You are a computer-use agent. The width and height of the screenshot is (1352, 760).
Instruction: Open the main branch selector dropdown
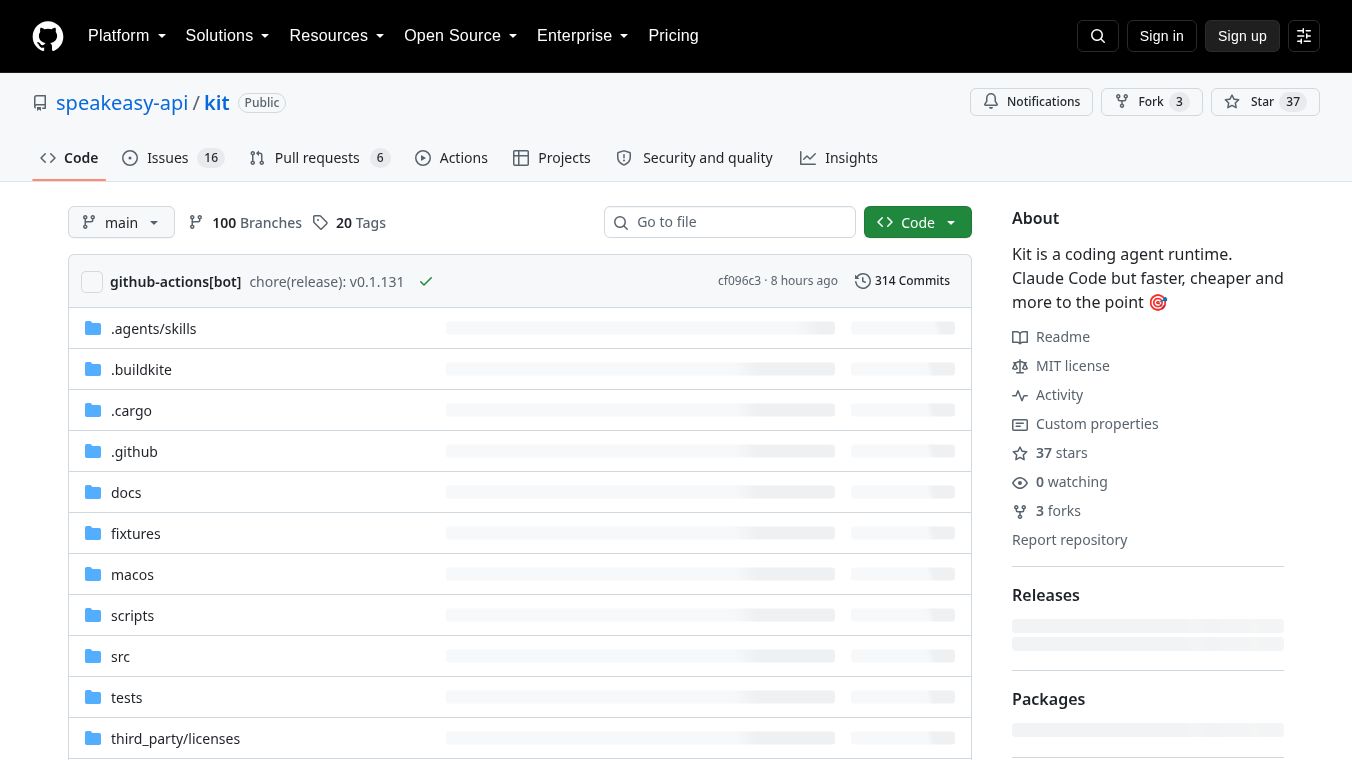tap(121, 222)
